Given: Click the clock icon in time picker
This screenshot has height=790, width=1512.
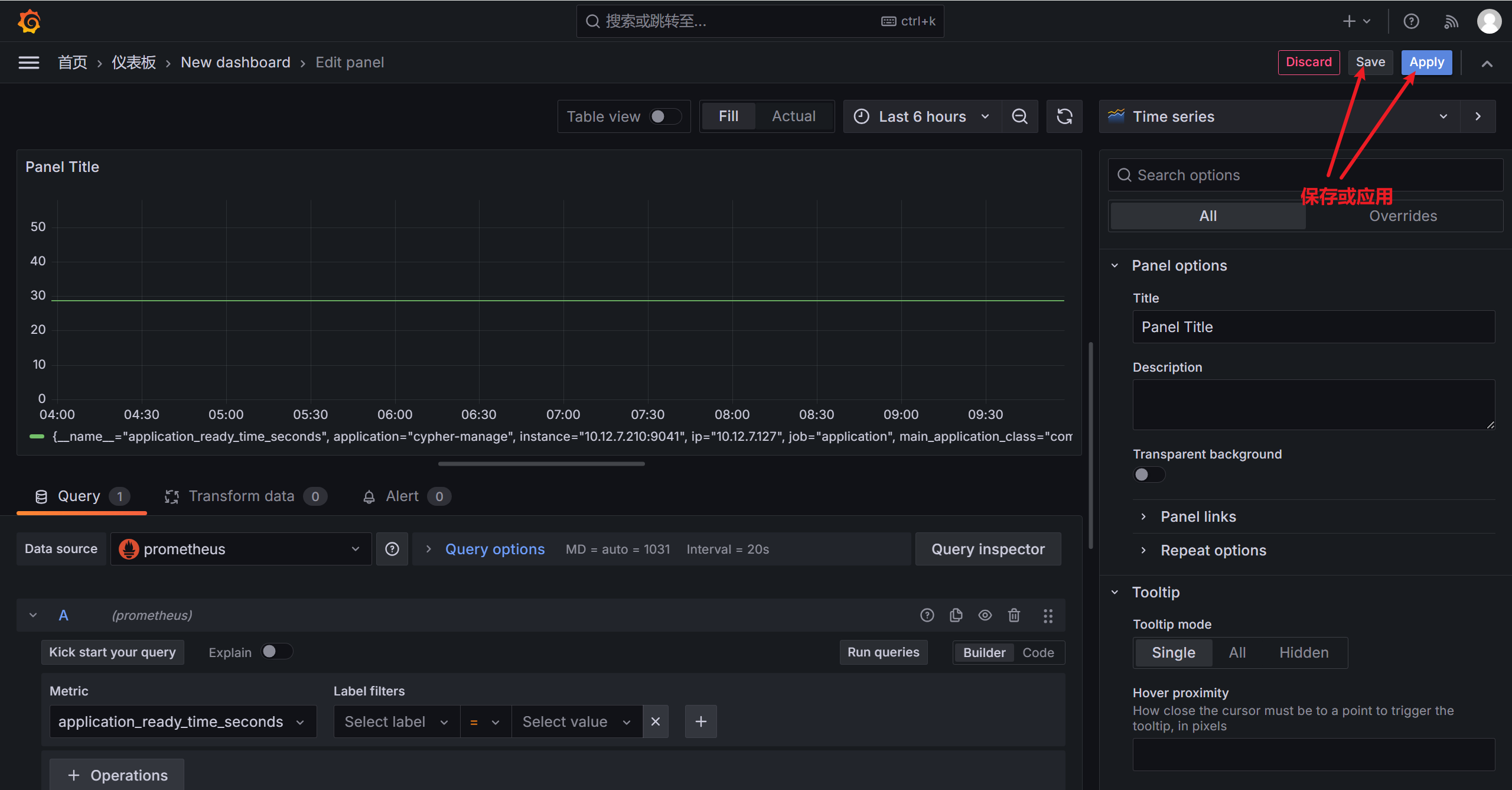Looking at the screenshot, I should coord(862,116).
